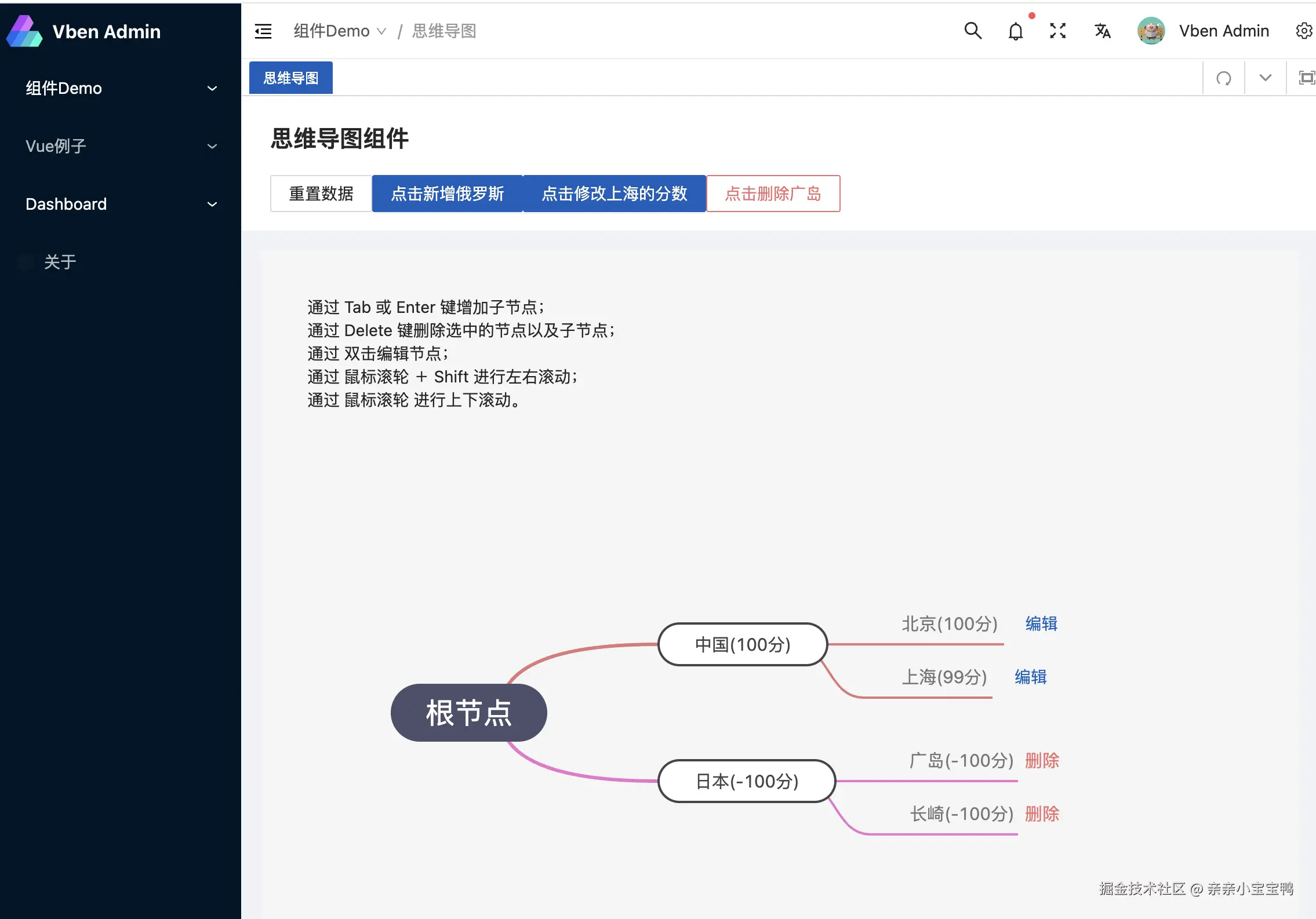Open the global search icon

tap(973, 31)
